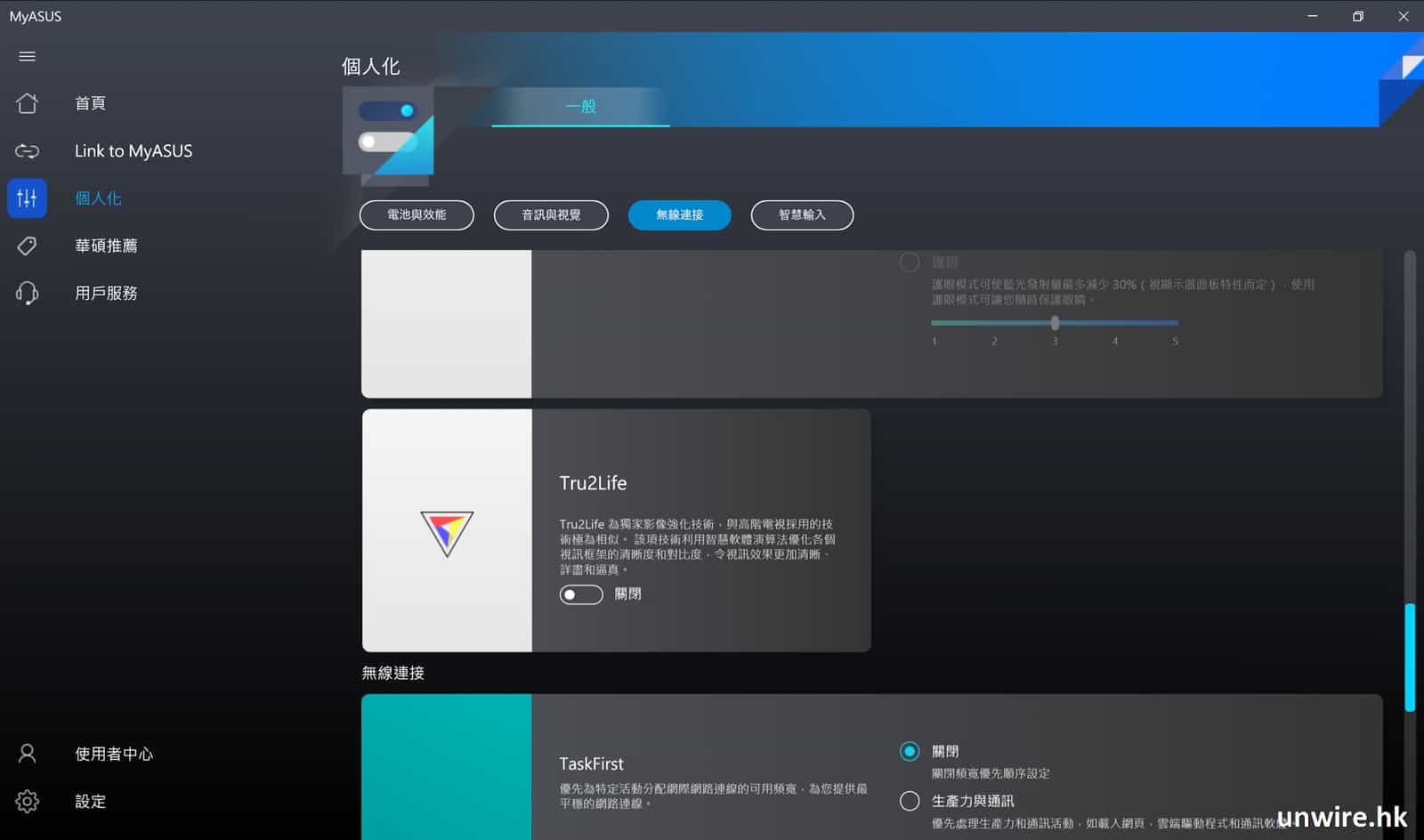
Task: Open settings (設定) gear icon
Action: pyautogui.click(x=27, y=801)
